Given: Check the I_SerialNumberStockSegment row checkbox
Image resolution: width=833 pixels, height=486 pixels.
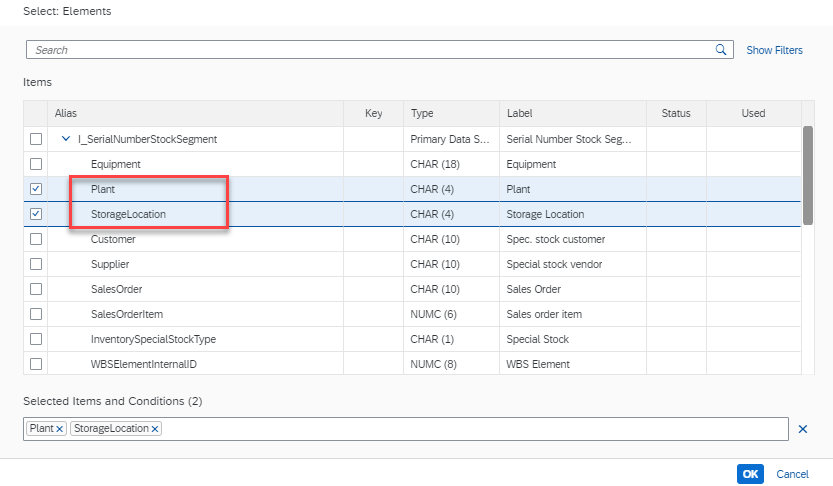Looking at the screenshot, I should pos(36,139).
